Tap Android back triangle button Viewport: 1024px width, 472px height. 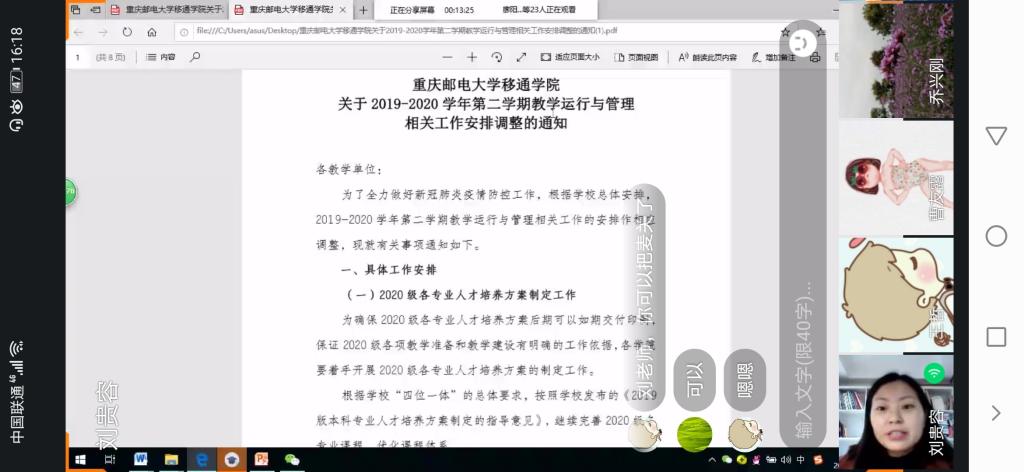[x=996, y=135]
